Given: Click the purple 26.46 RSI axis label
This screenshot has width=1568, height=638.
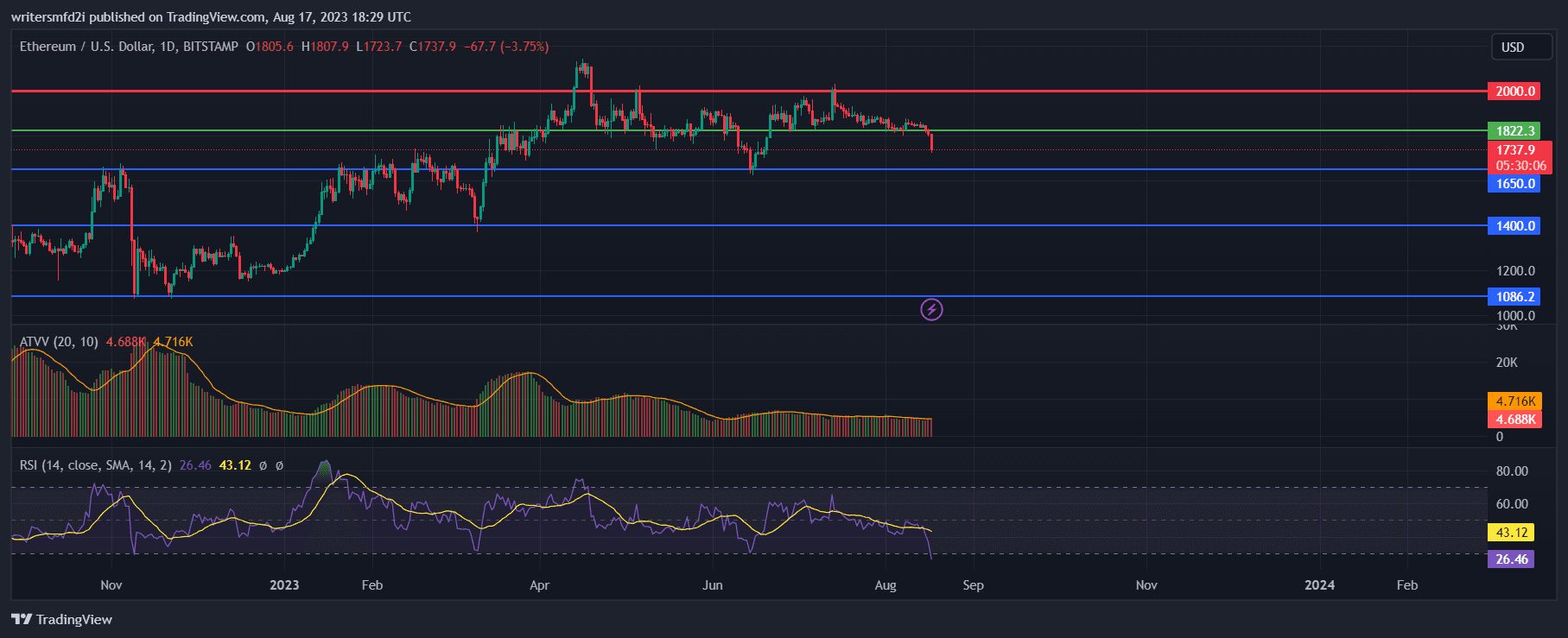Looking at the screenshot, I should pos(1511,559).
